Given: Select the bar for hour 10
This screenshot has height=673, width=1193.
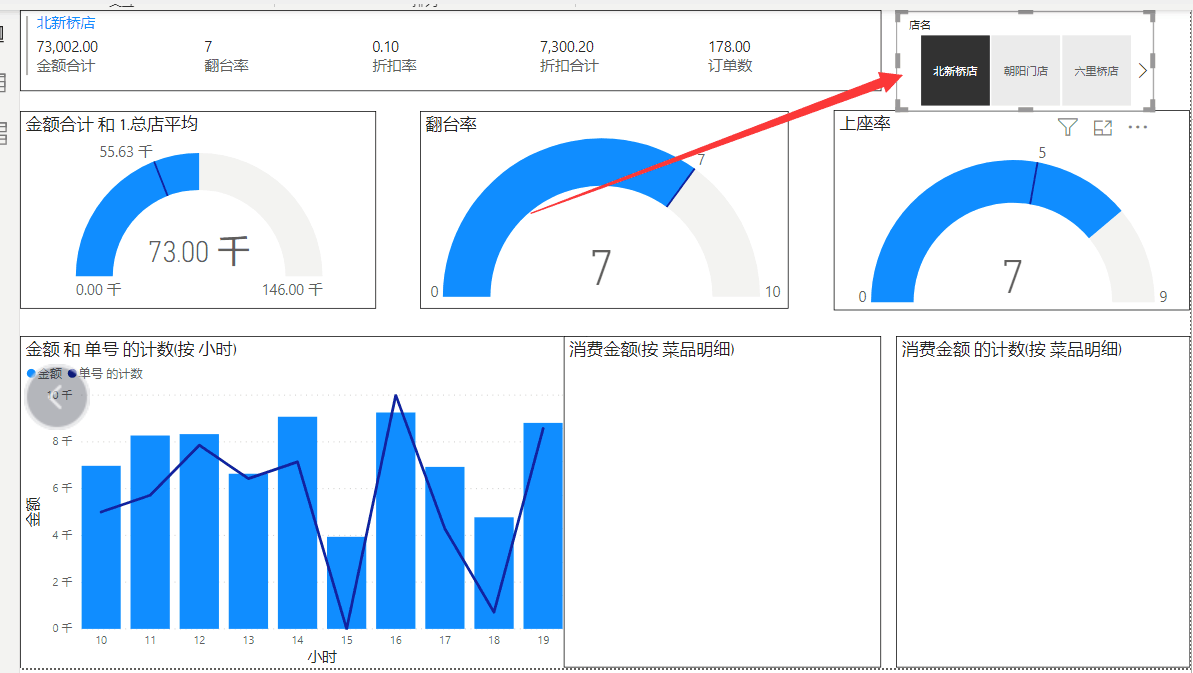Looking at the screenshot, I should [101, 548].
